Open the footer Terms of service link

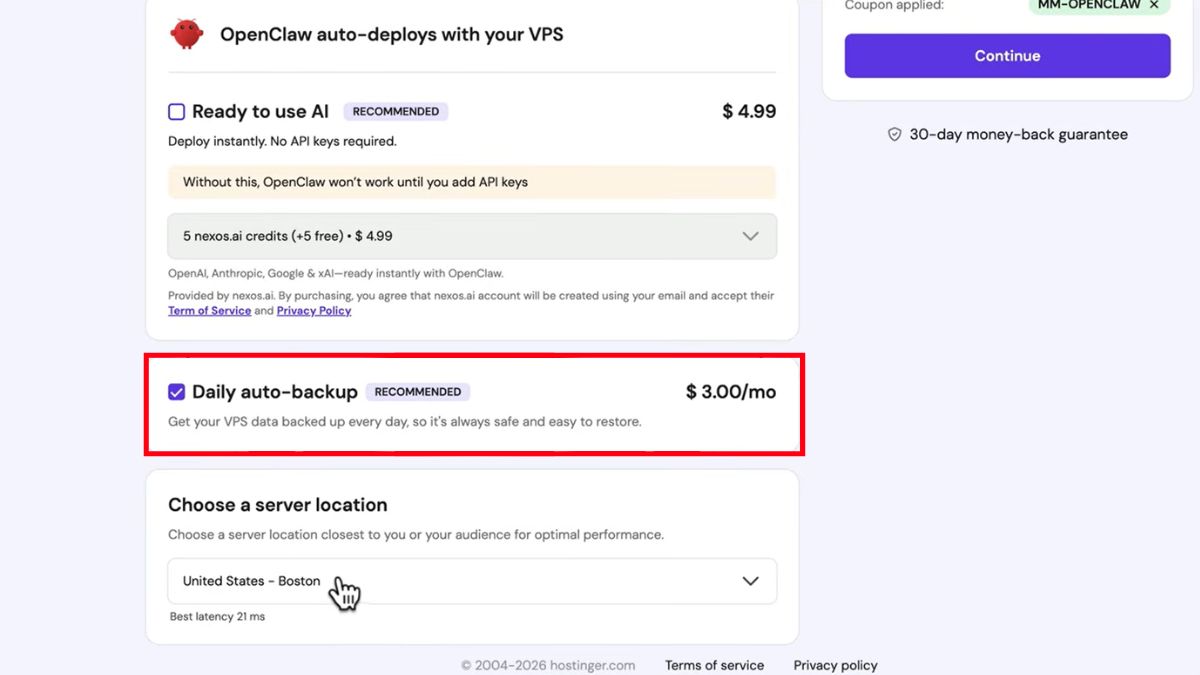[x=714, y=665]
